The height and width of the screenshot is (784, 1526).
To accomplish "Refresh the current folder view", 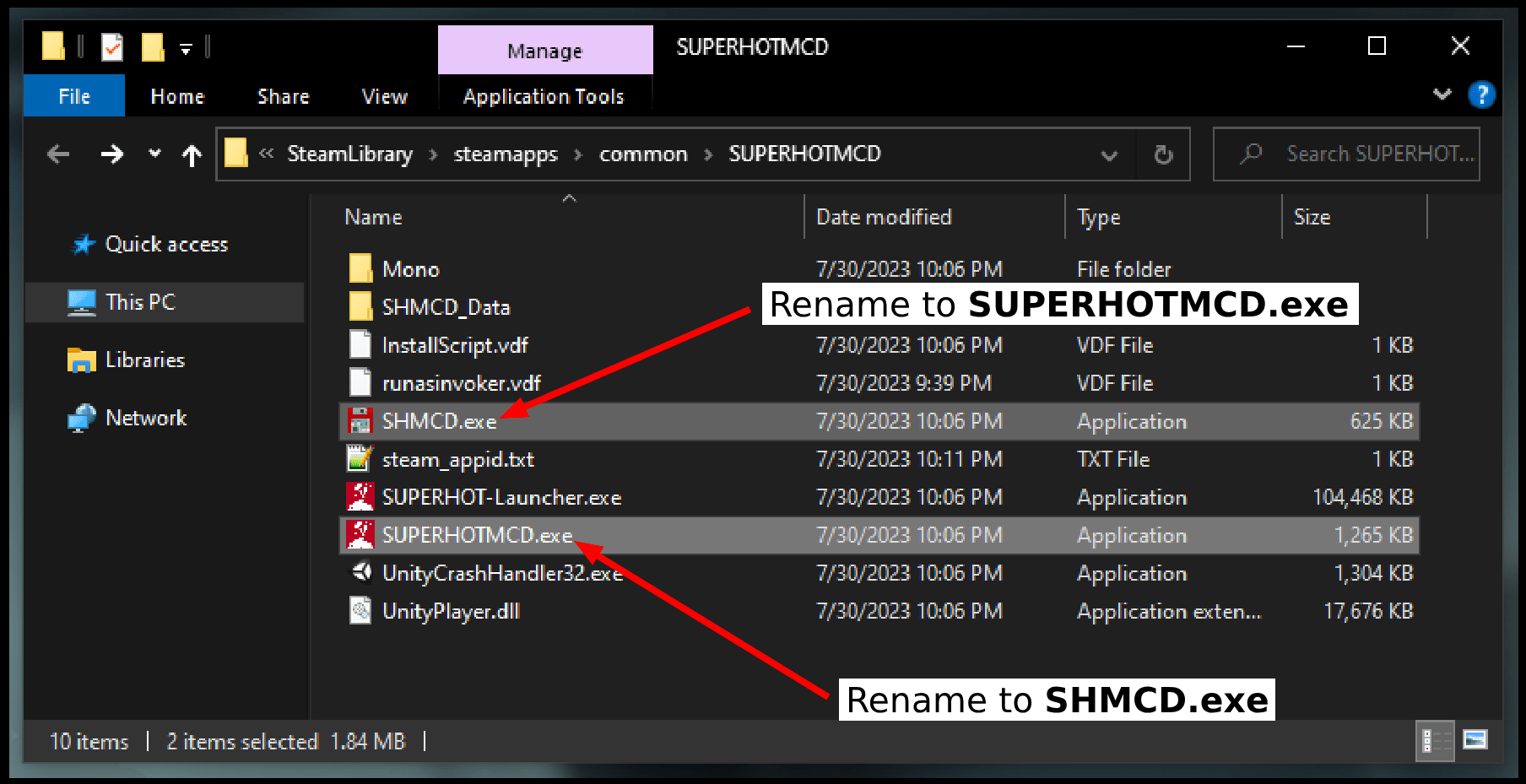I will [1163, 154].
